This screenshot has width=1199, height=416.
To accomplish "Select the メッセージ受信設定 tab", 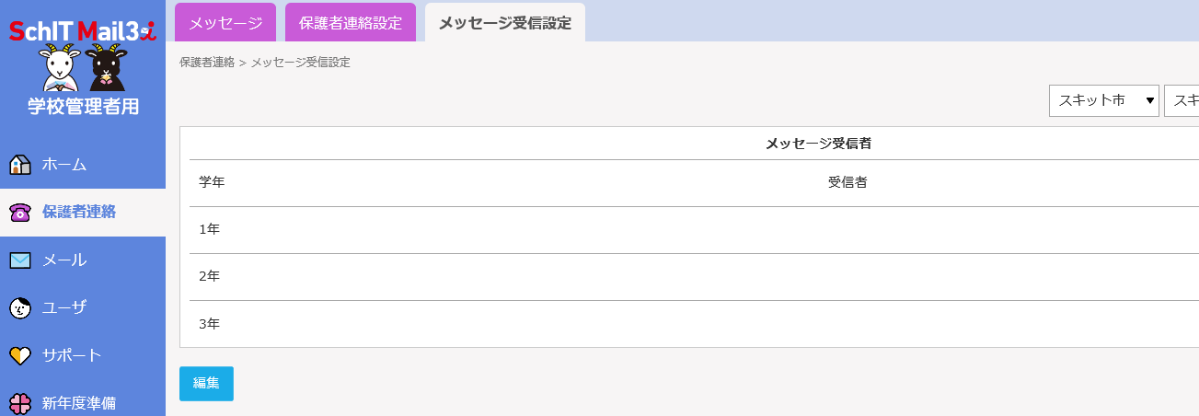I will [x=505, y=22].
